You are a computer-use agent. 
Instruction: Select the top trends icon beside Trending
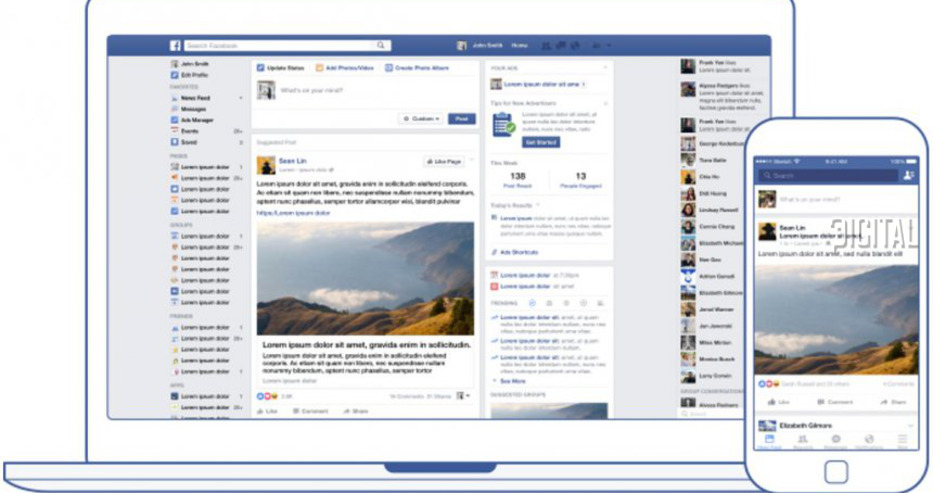click(532, 303)
